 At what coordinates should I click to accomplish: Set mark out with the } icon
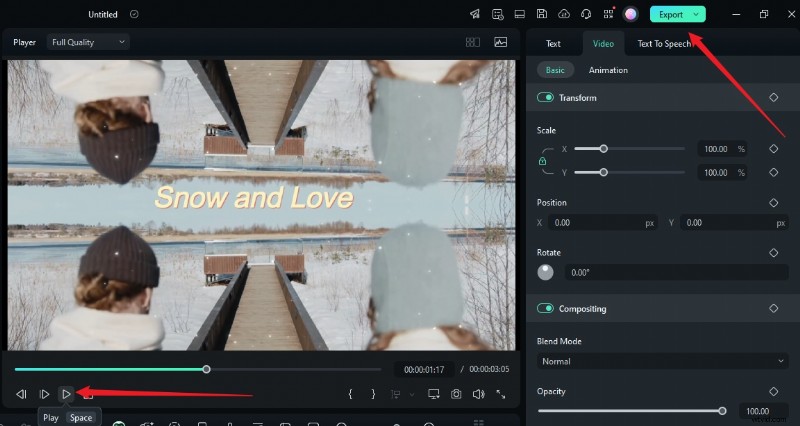373,394
